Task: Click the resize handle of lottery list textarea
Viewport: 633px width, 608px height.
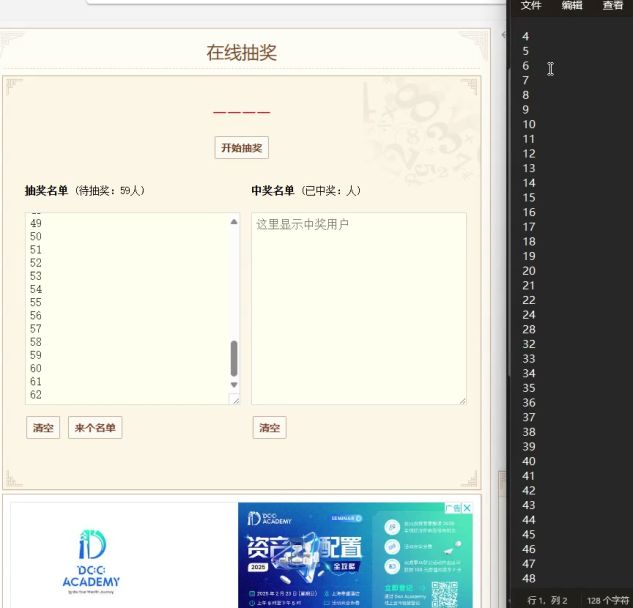Action: click(x=234, y=399)
